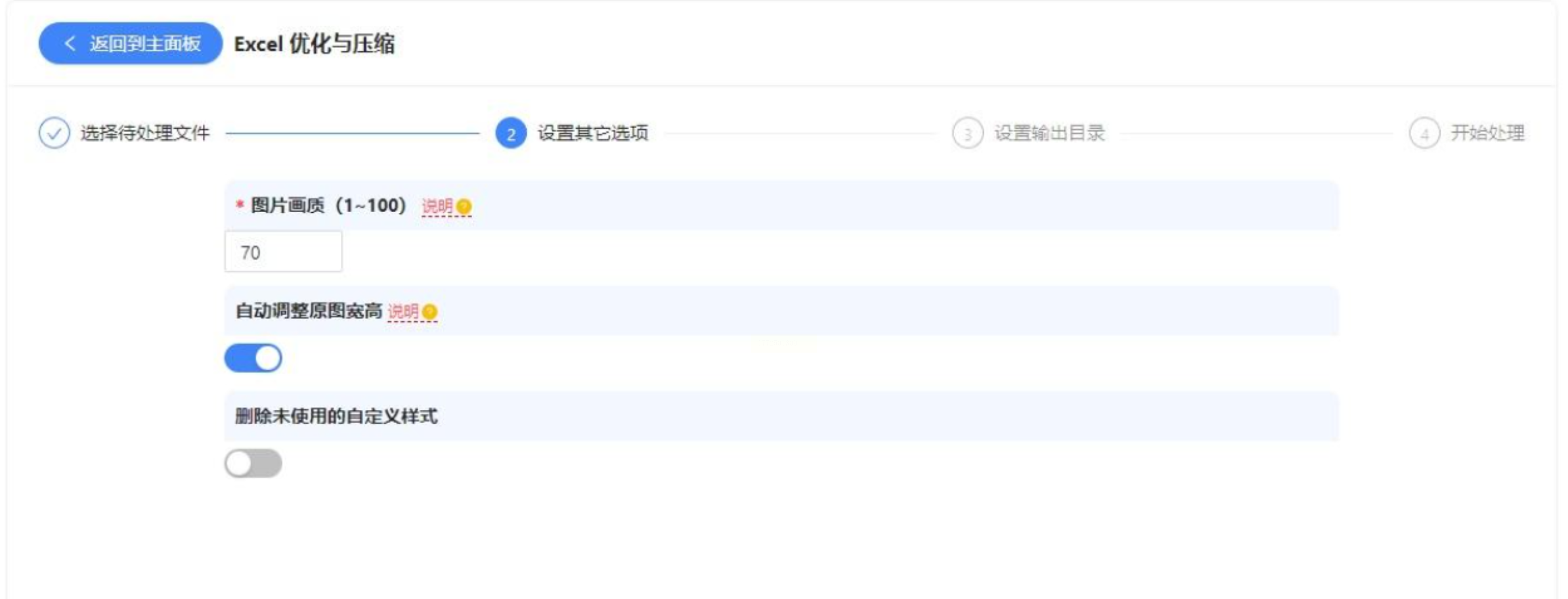Image resolution: width=1568 pixels, height=599 pixels.
Task: Click step 4 circle icon for 开始处理
Action: [1424, 133]
